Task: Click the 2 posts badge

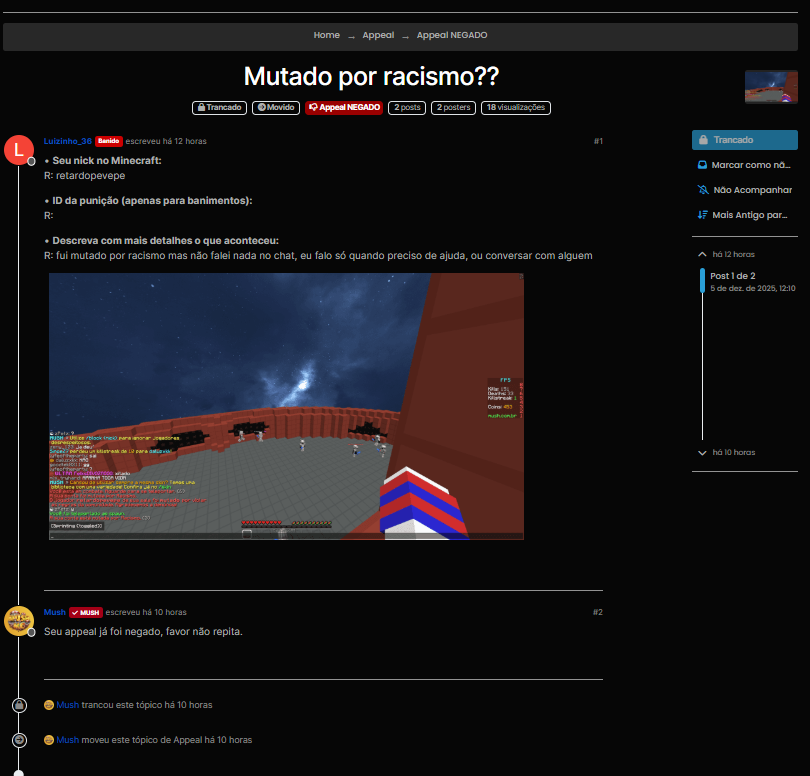Action: 407,107
